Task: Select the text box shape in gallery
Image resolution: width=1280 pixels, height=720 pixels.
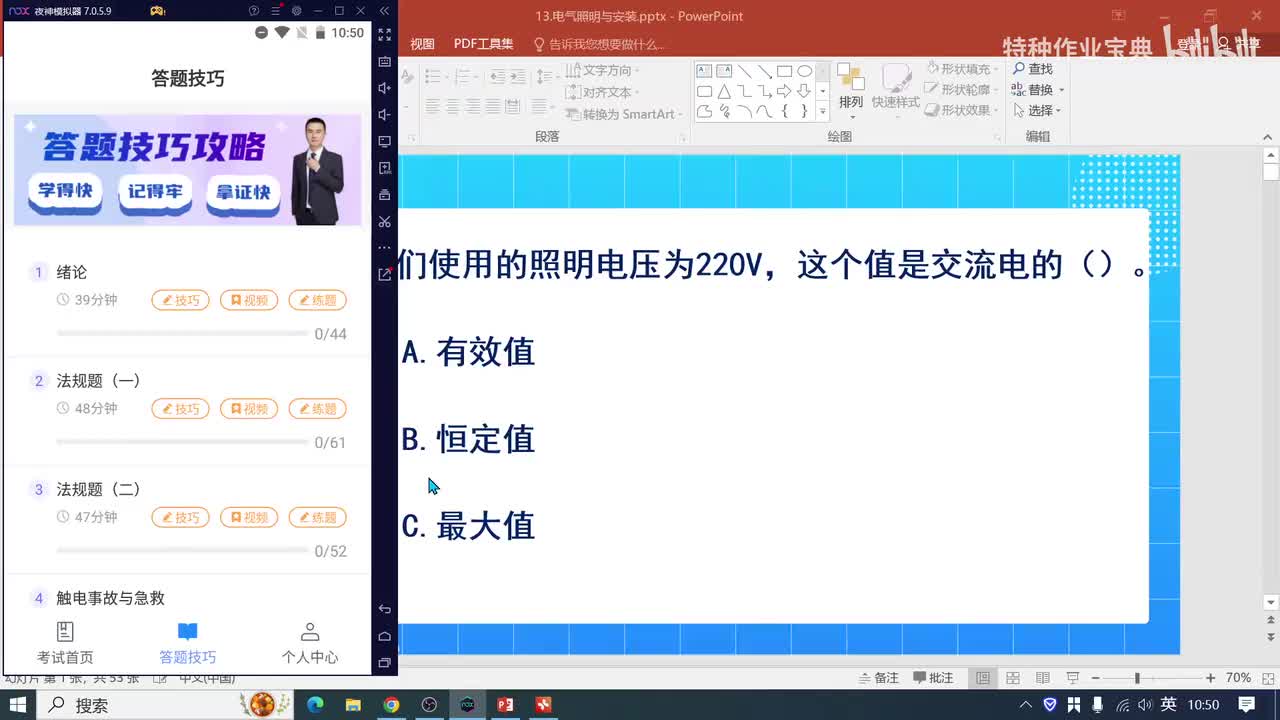Action: pos(704,71)
